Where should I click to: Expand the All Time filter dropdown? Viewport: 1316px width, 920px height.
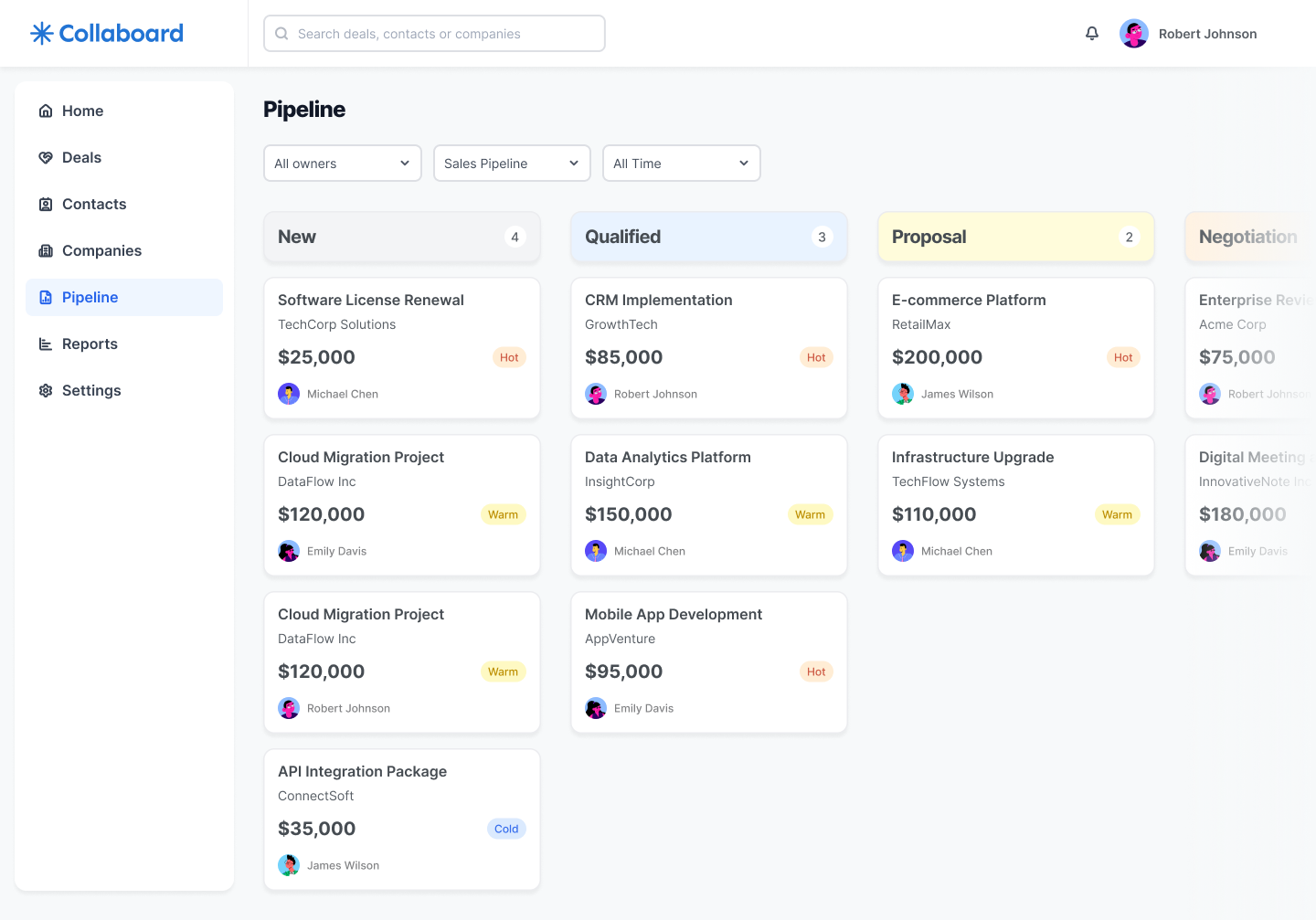click(681, 164)
